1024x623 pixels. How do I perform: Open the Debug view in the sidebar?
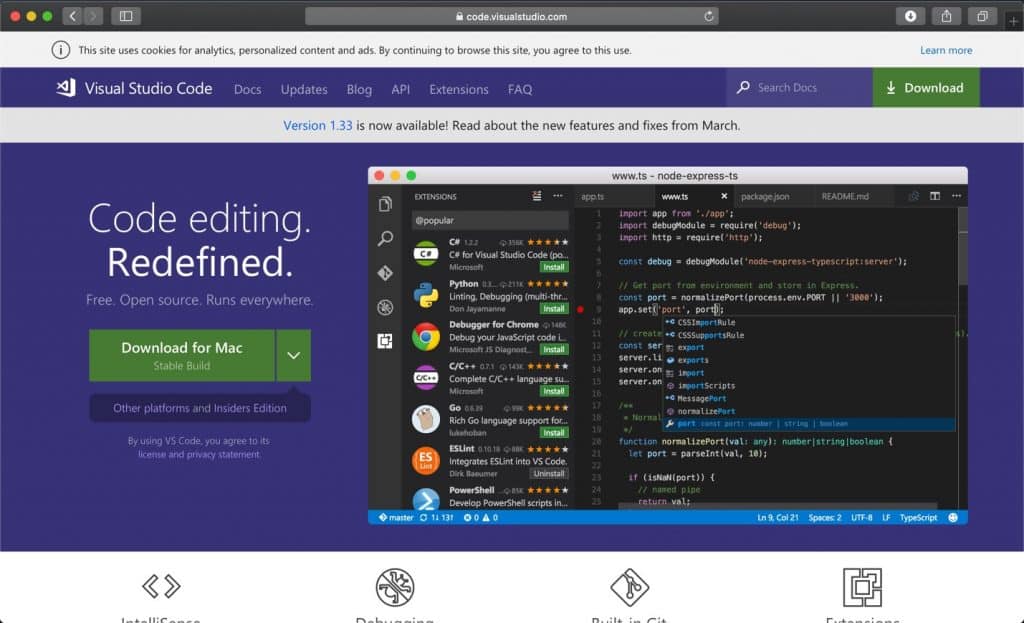pos(385,306)
